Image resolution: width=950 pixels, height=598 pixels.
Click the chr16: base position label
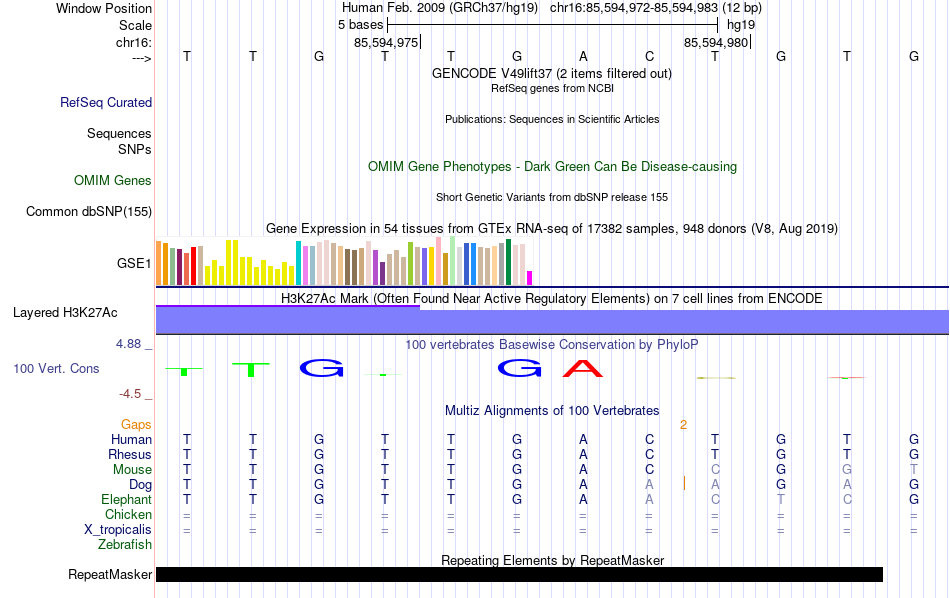coord(134,42)
